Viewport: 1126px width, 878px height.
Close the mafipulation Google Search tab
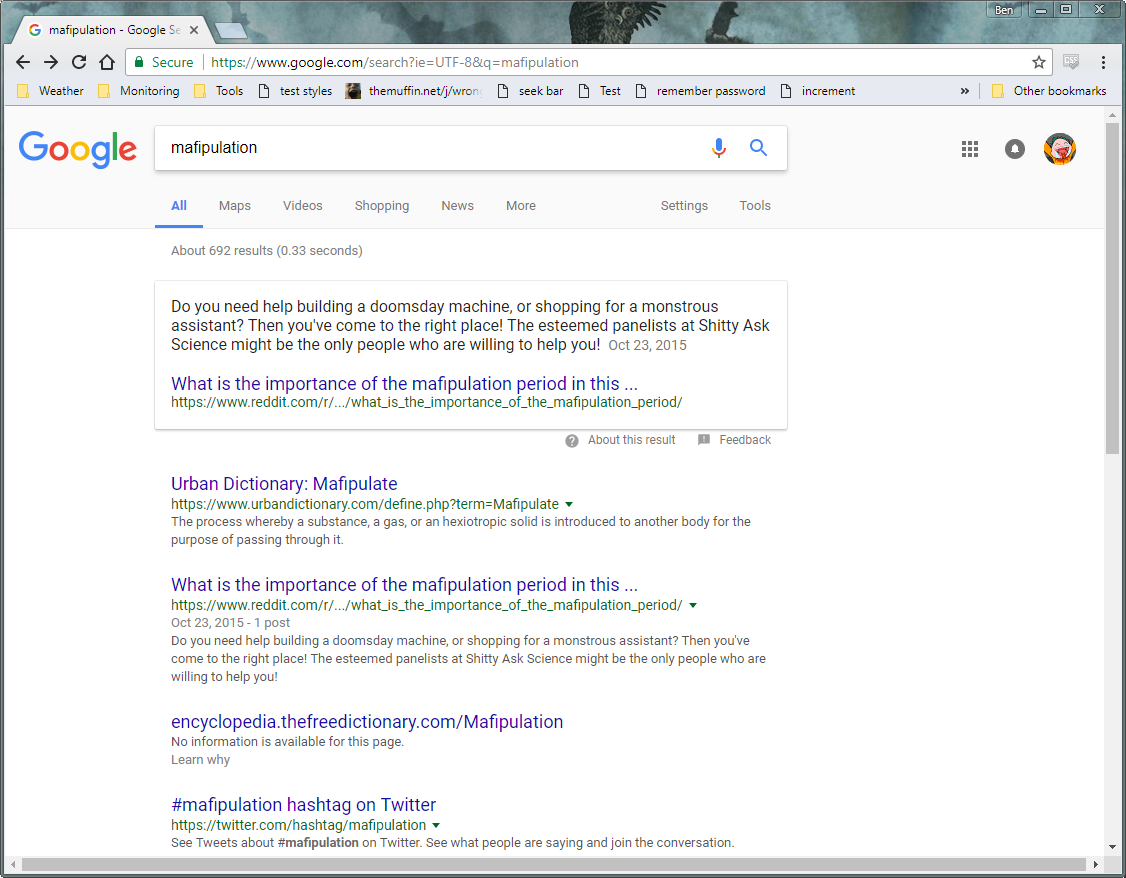tap(194, 30)
